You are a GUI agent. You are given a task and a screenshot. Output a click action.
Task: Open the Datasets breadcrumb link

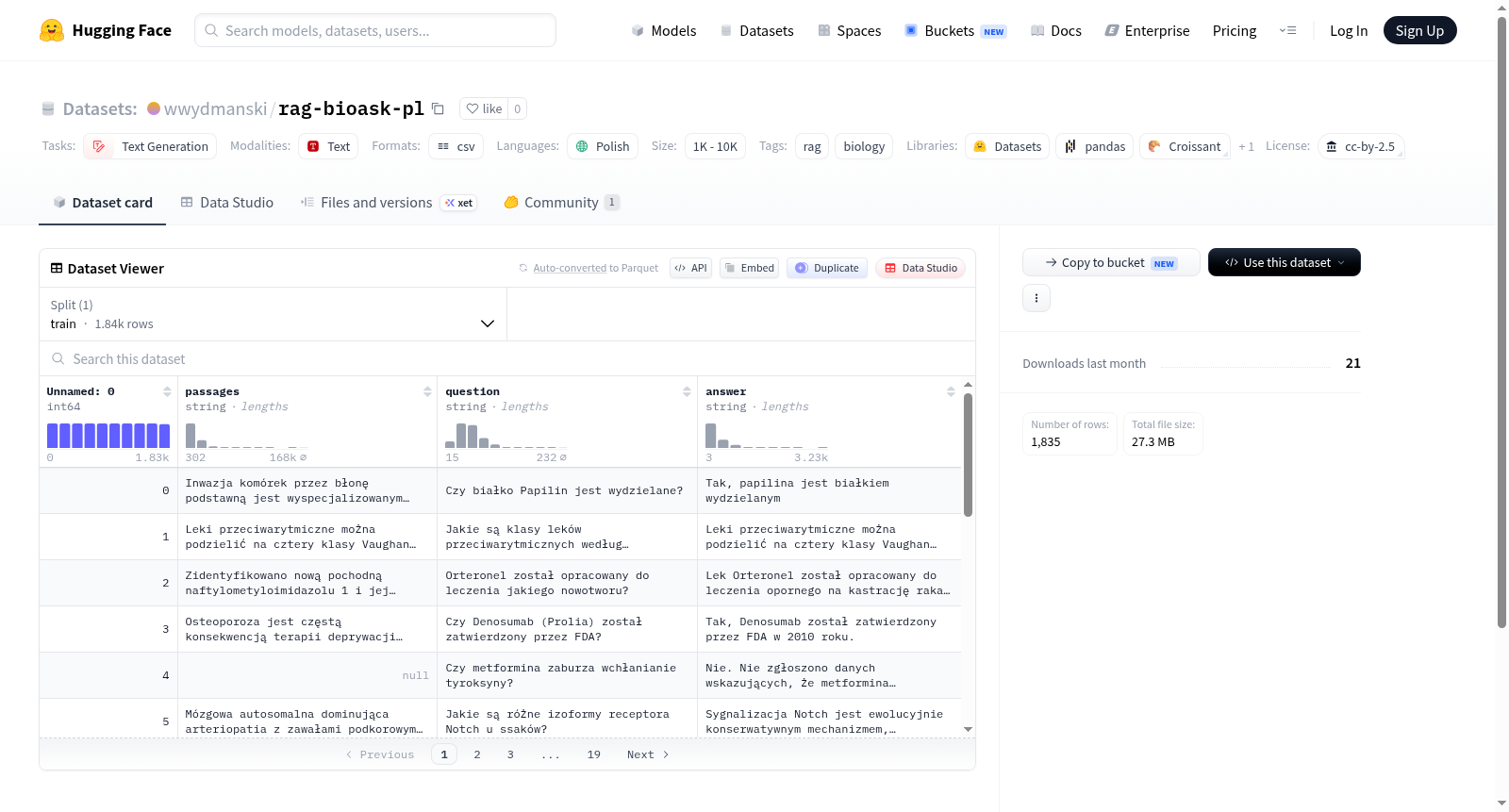point(99,108)
